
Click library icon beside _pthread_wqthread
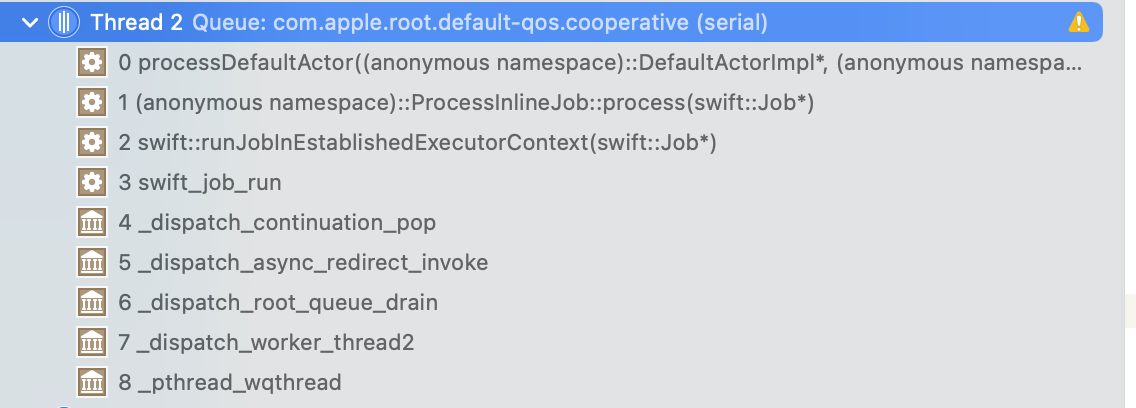click(92, 382)
